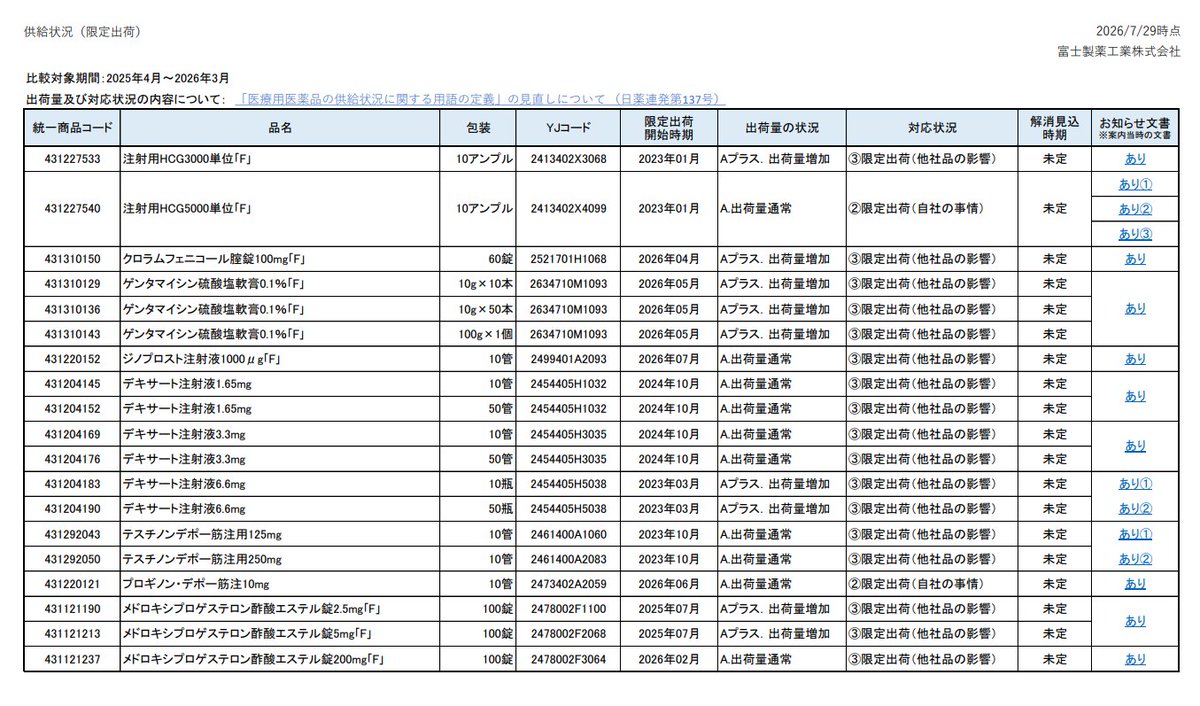The height and width of the screenshot is (706, 1200).
Task: Select YJ code 2413402X3068
Action: pyautogui.click(x=568, y=159)
